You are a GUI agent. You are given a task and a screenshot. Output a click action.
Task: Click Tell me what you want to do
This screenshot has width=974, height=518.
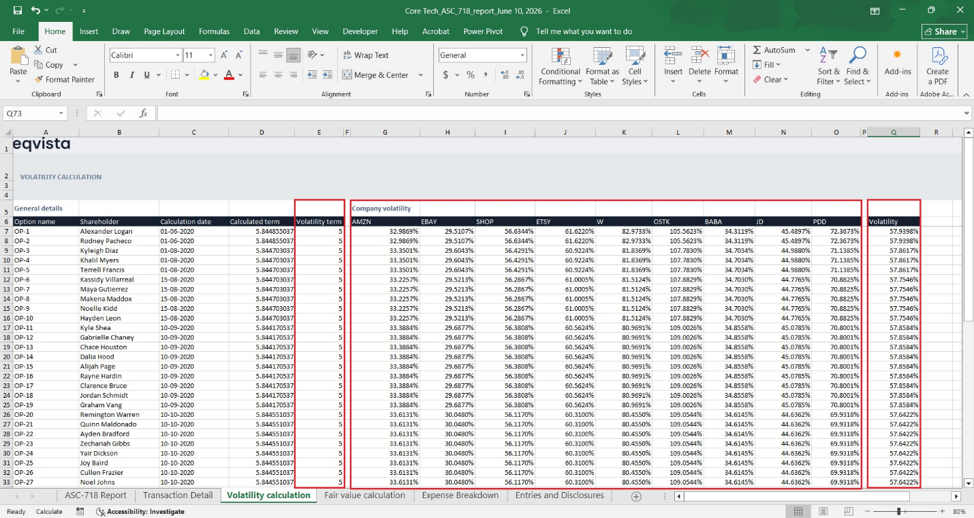(583, 31)
